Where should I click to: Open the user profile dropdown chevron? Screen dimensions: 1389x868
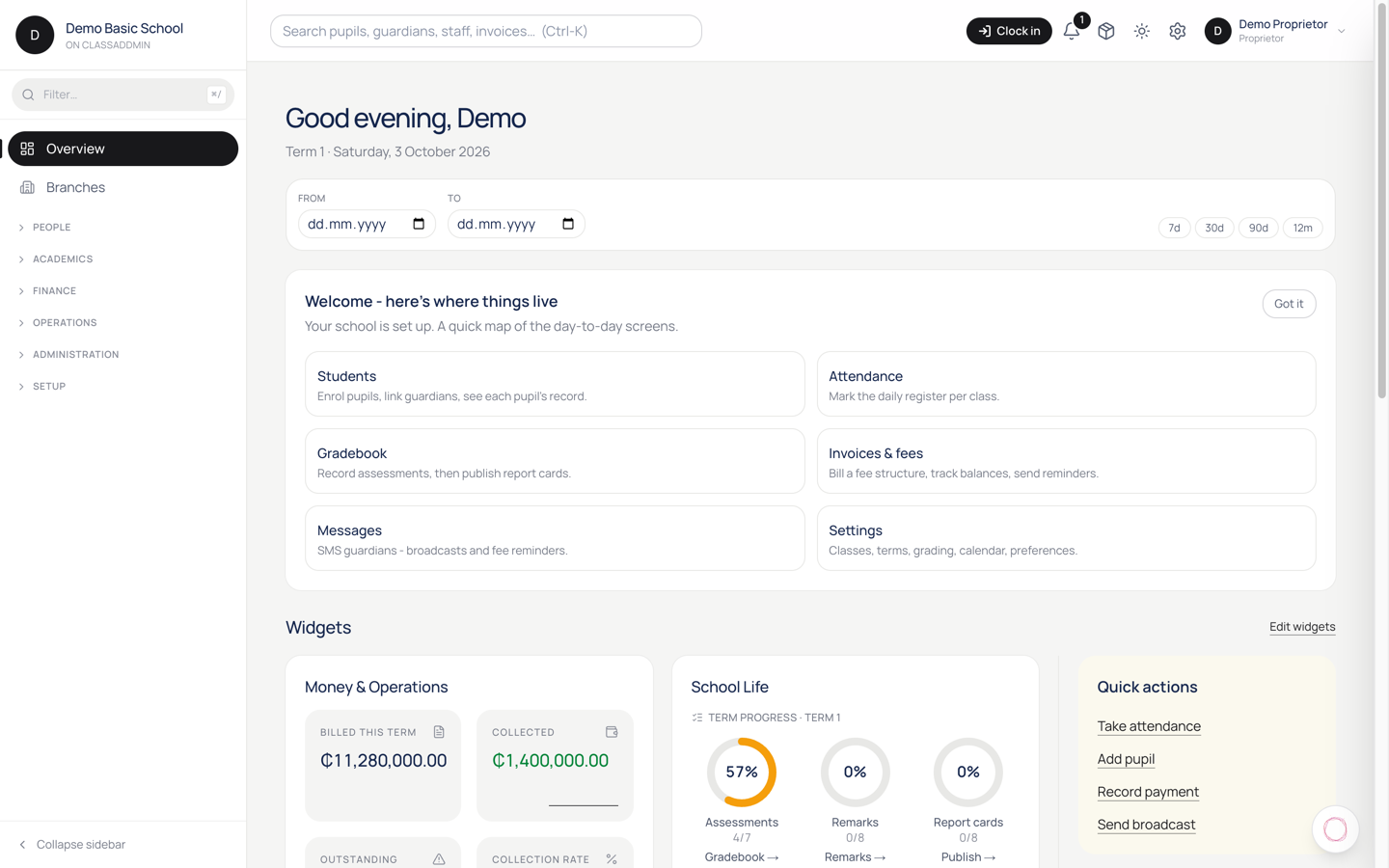[x=1341, y=31]
